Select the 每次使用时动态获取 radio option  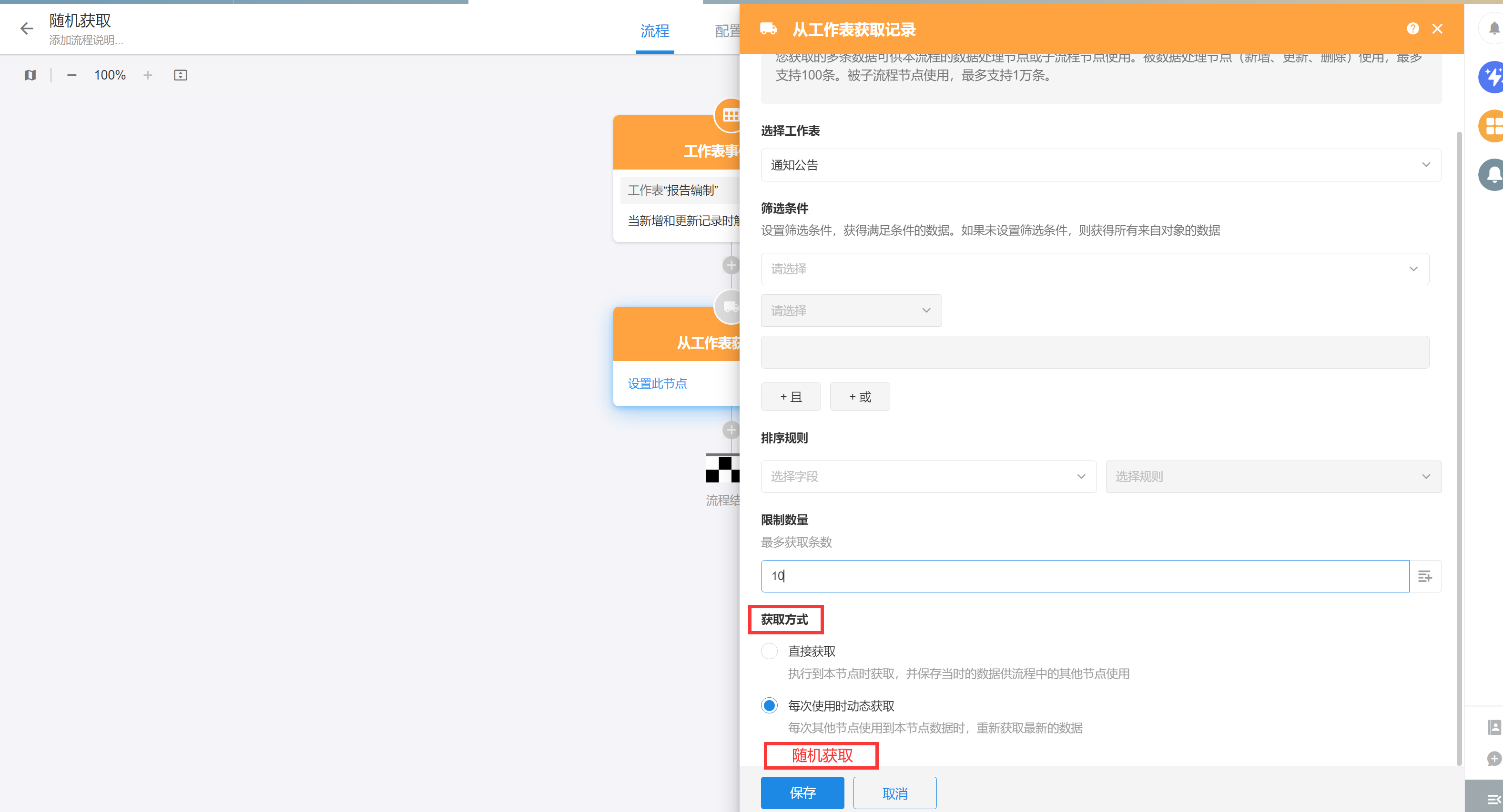[769, 706]
